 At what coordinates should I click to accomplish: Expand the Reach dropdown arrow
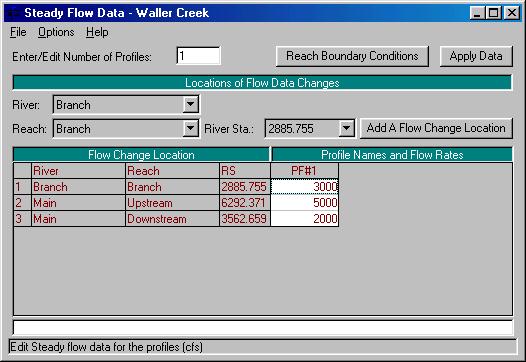point(190,128)
